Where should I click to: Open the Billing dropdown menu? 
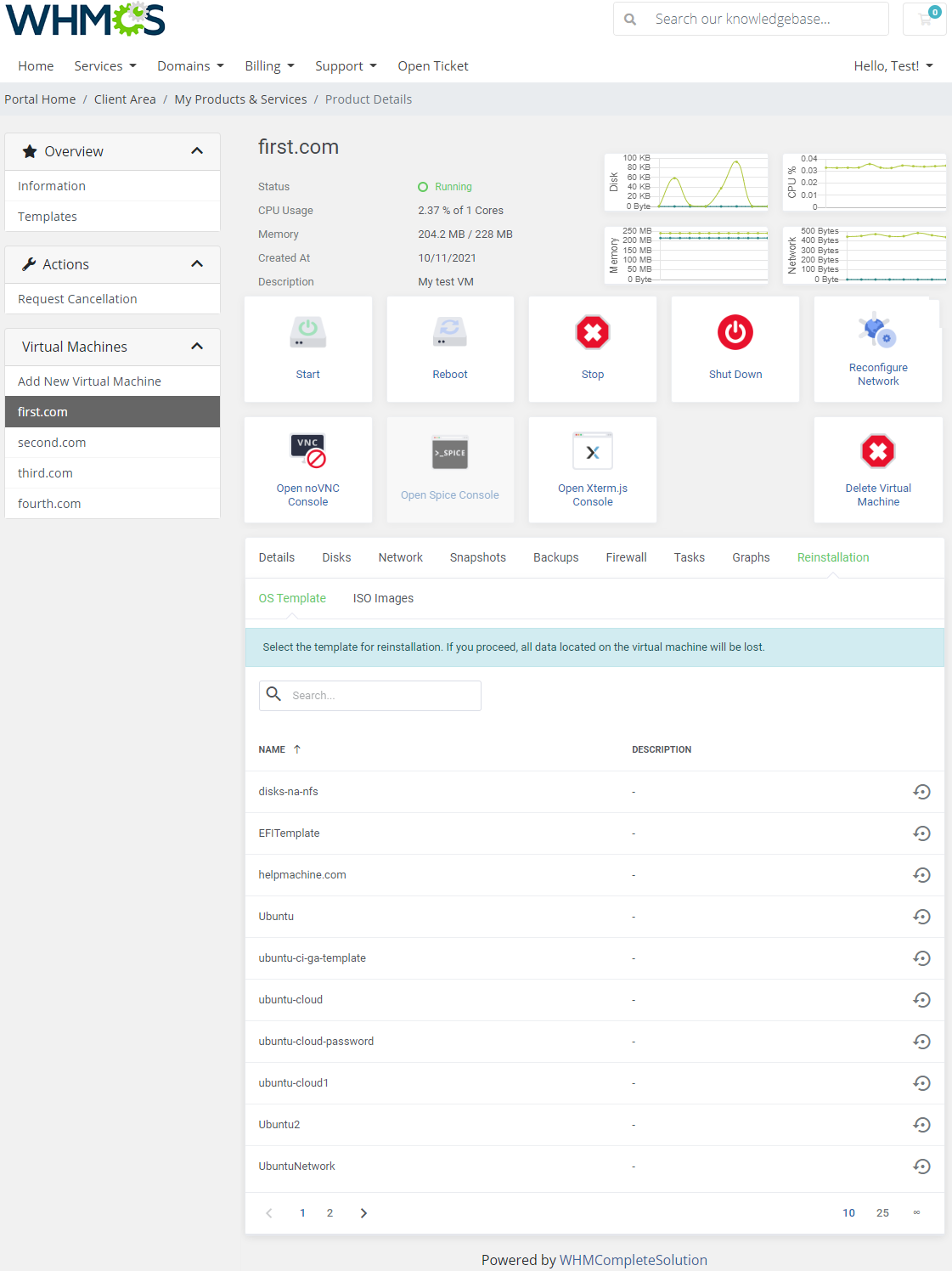[x=269, y=66]
